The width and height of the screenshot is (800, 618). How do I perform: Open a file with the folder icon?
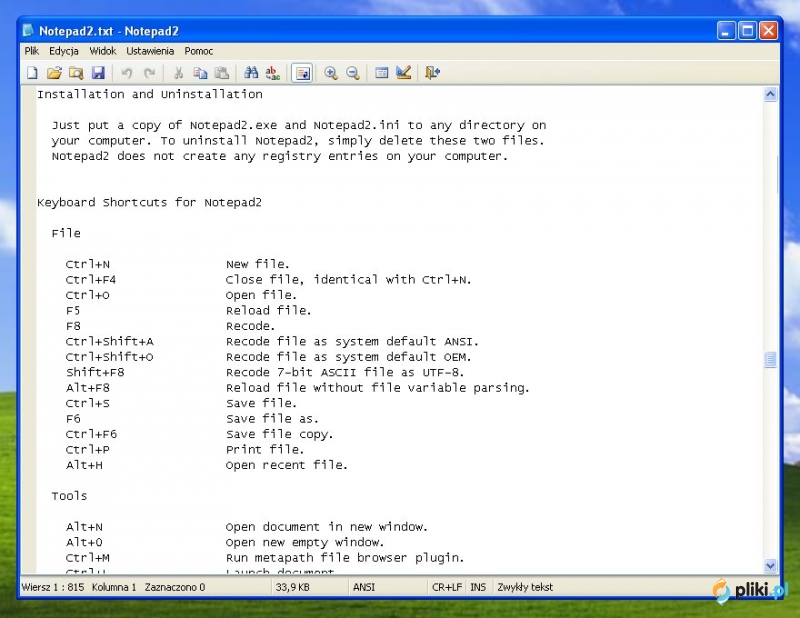[x=54, y=73]
